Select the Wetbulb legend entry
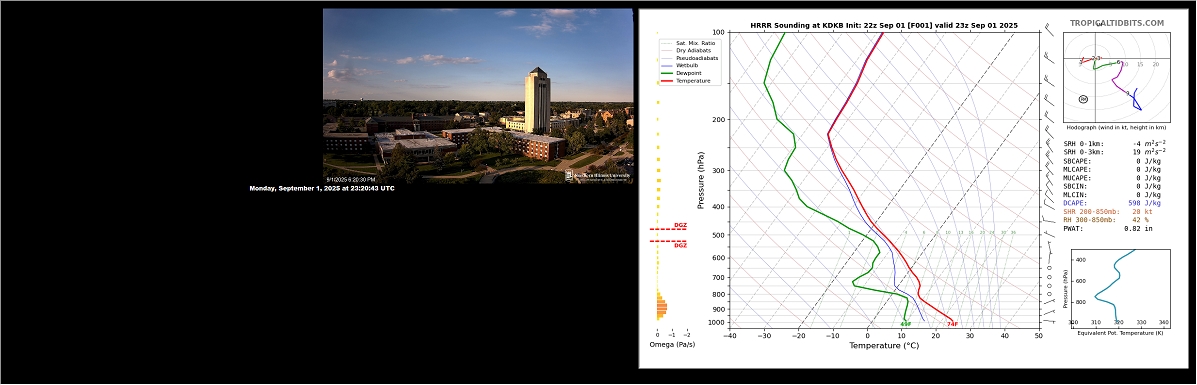 [x=682, y=66]
